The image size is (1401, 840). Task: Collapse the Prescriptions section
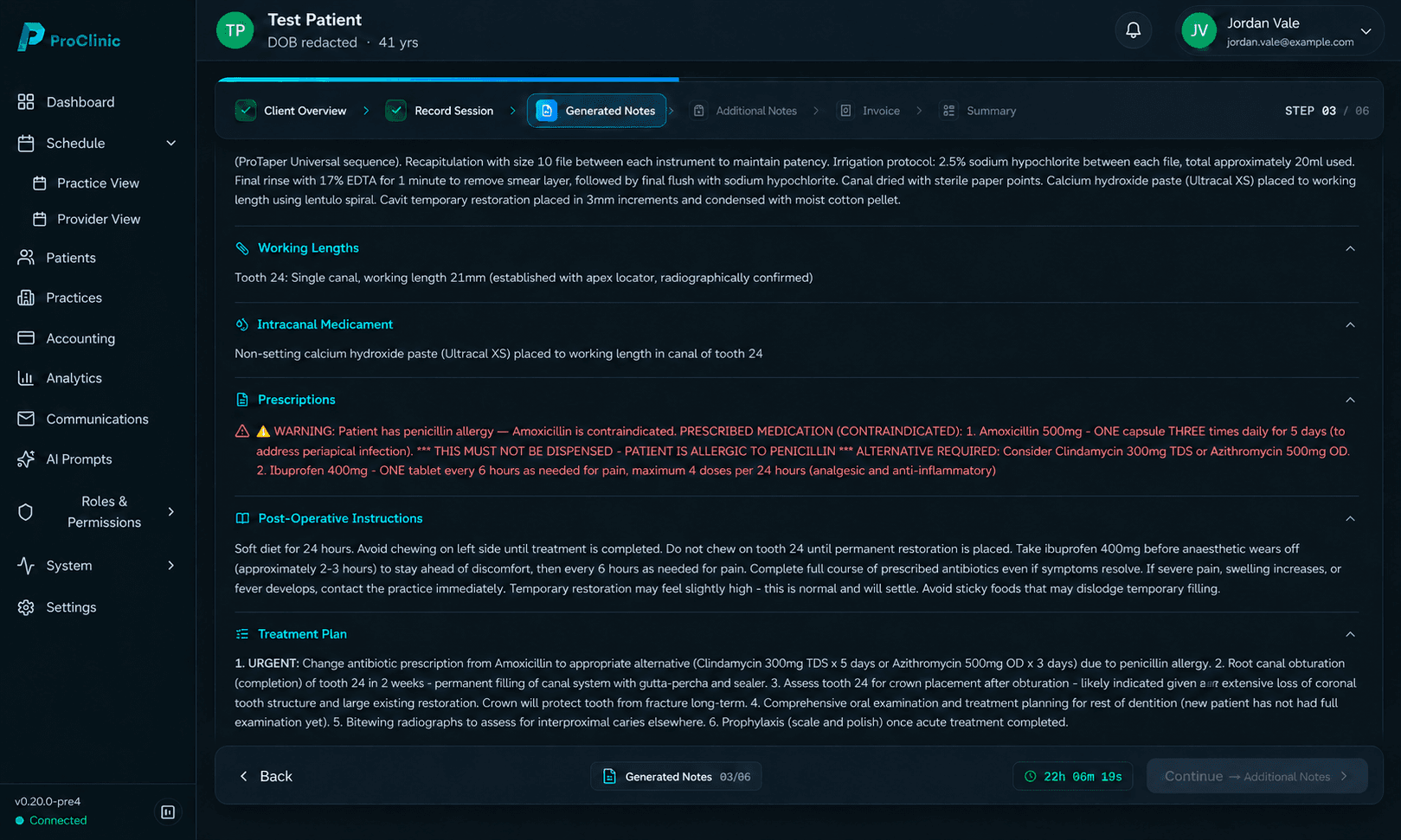pos(1350,400)
